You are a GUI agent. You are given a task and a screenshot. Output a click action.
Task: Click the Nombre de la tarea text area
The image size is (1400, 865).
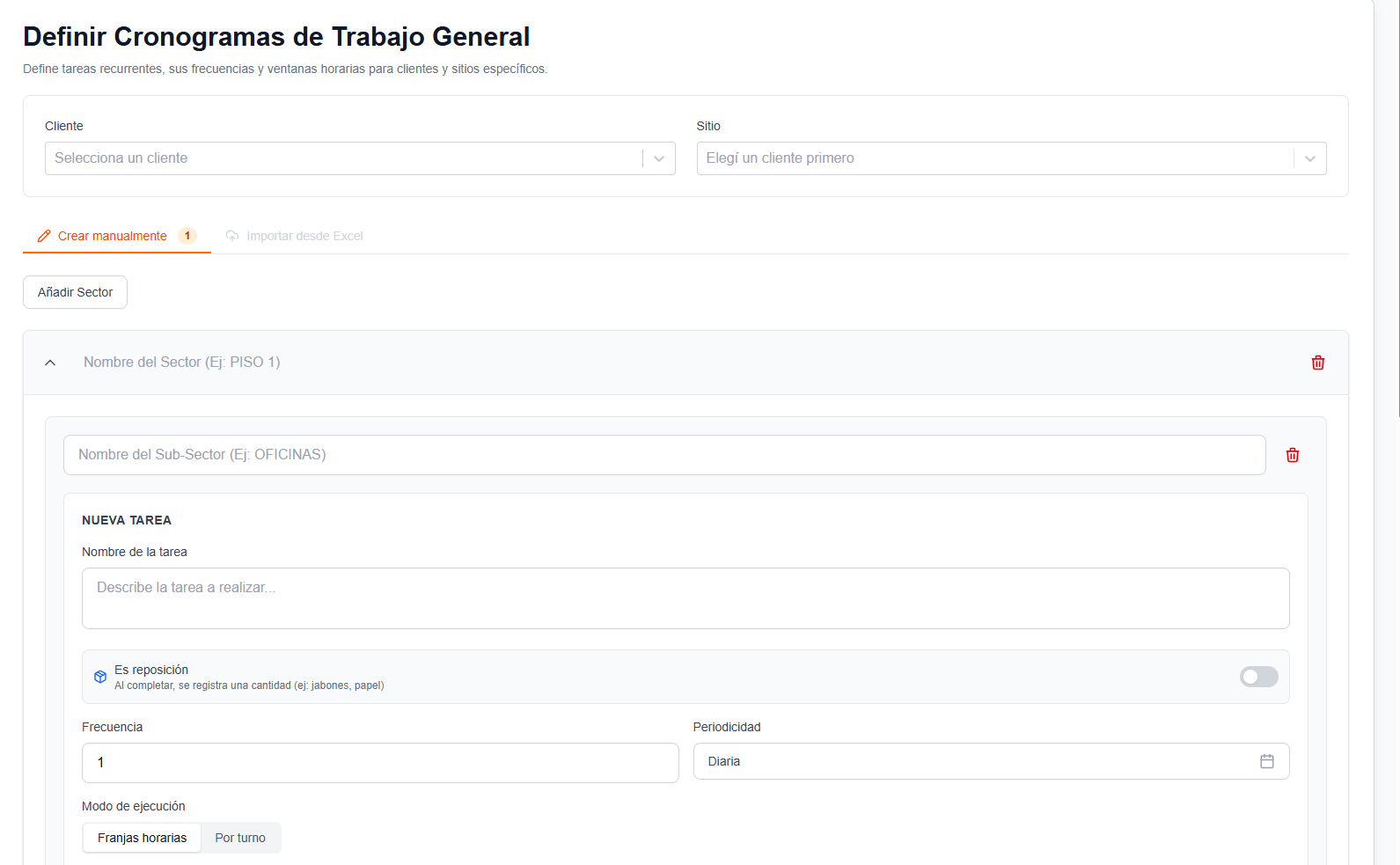(685, 598)
